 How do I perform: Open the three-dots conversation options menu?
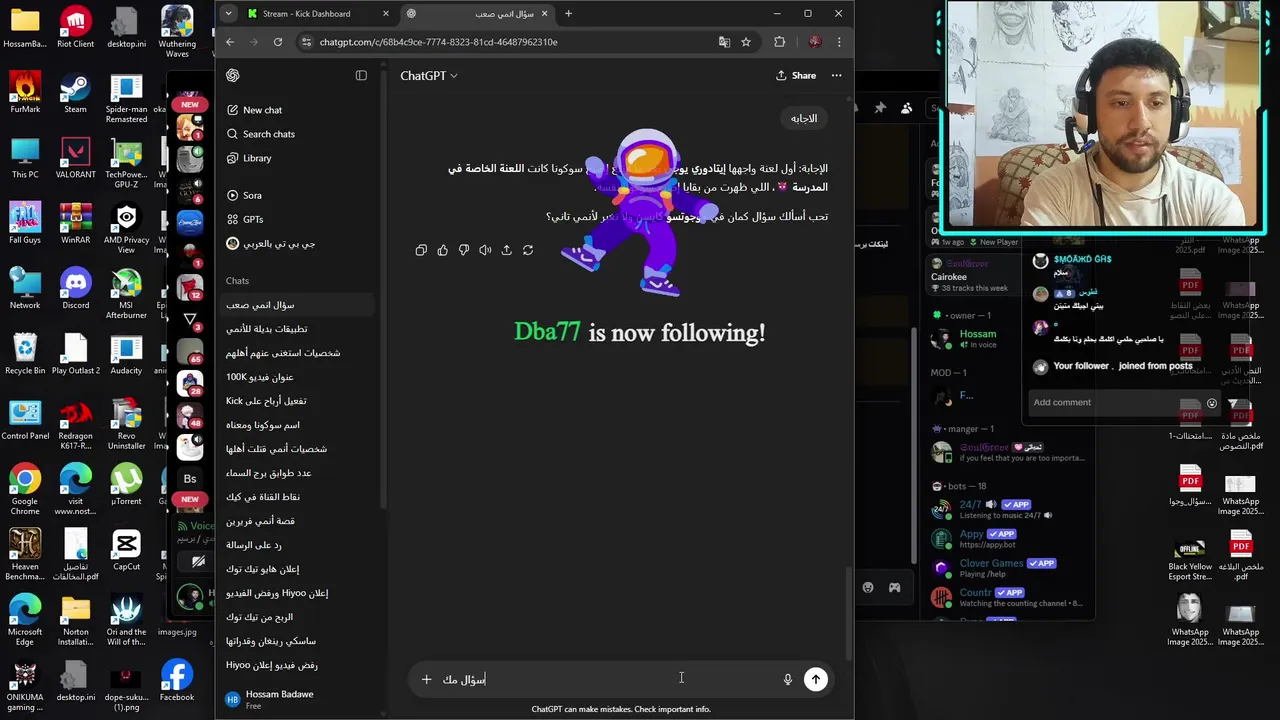836,75
